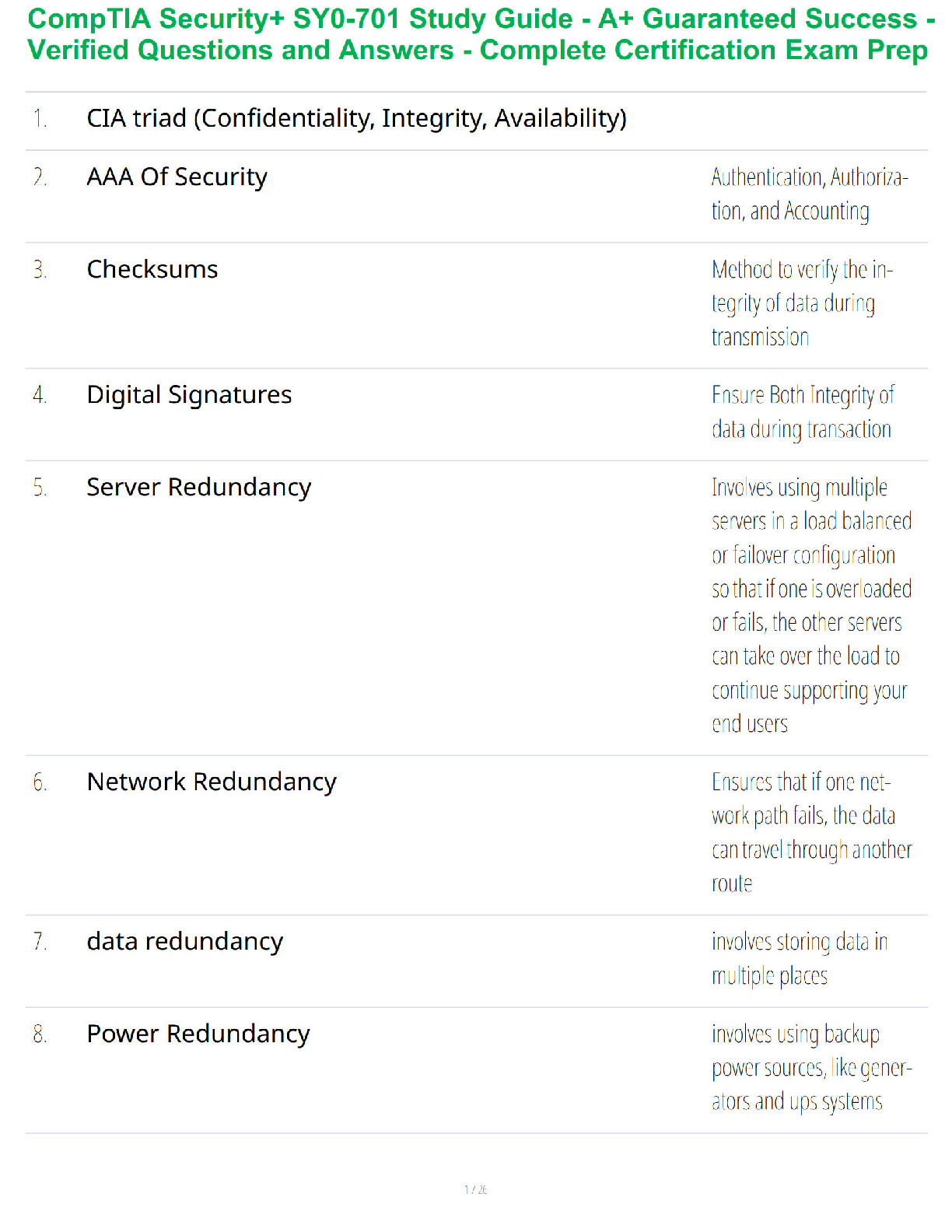
Task: Click the page number indicator 1 / 26
Action: [x=475, y=1189]
